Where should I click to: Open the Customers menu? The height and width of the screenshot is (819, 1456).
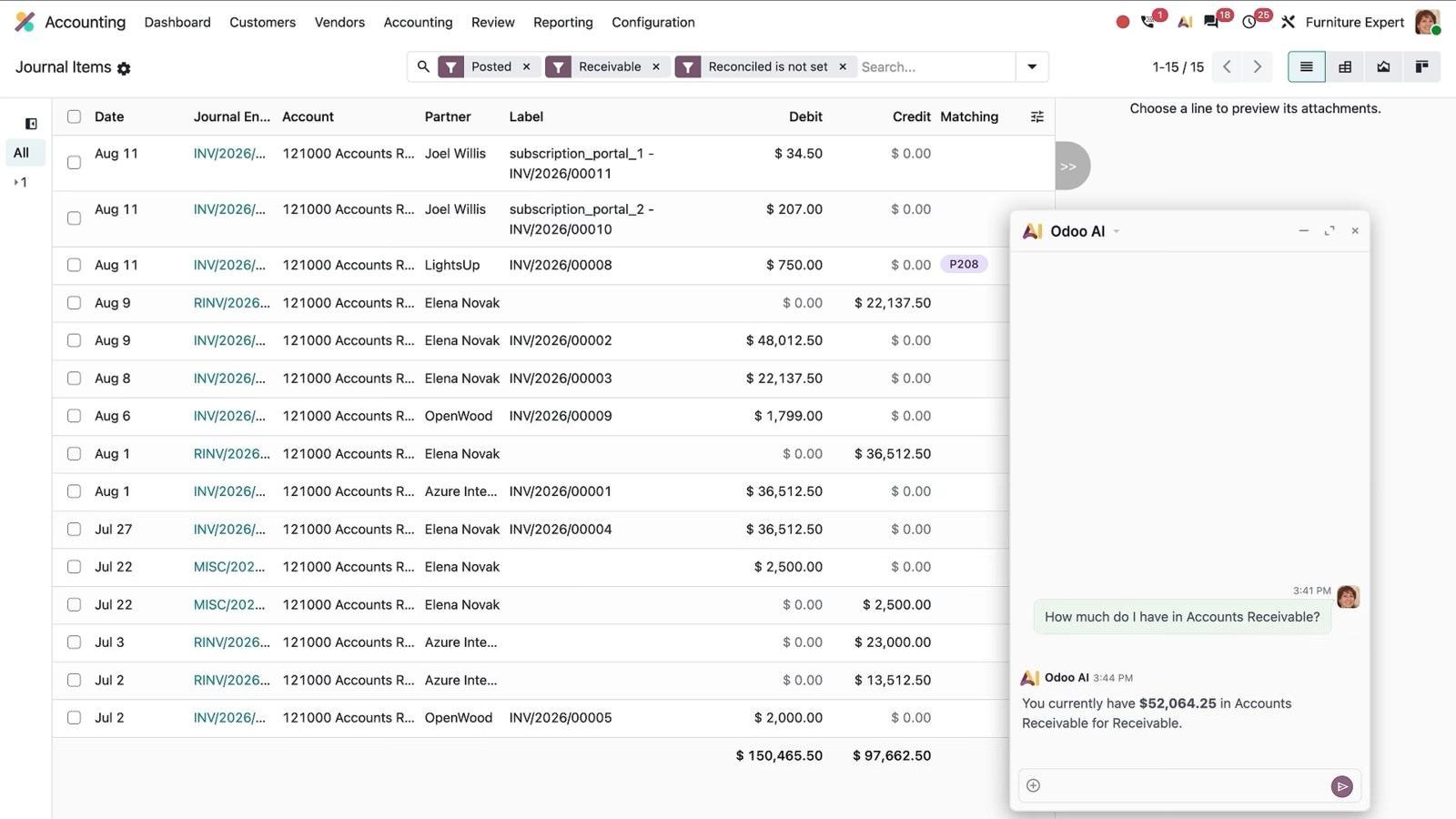(262, 22)
